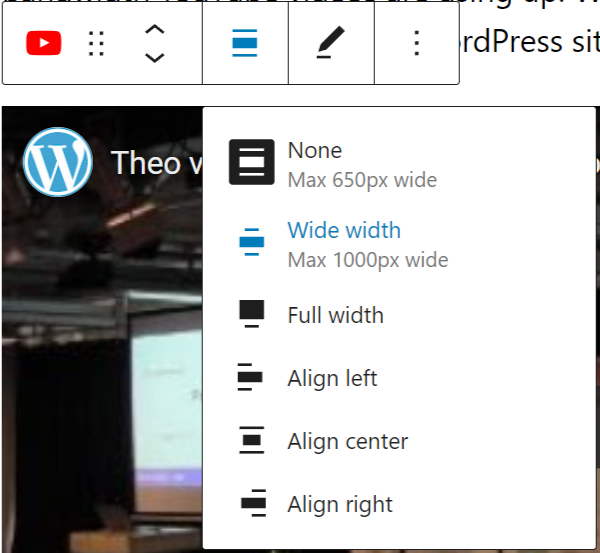
Task: Click the WordPress logo on the video
Action: (x=58, y=162)
